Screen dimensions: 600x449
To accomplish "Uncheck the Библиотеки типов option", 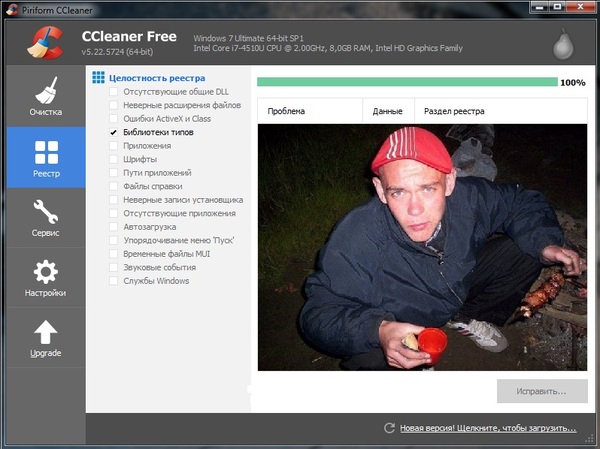I will tap(114, 132).
